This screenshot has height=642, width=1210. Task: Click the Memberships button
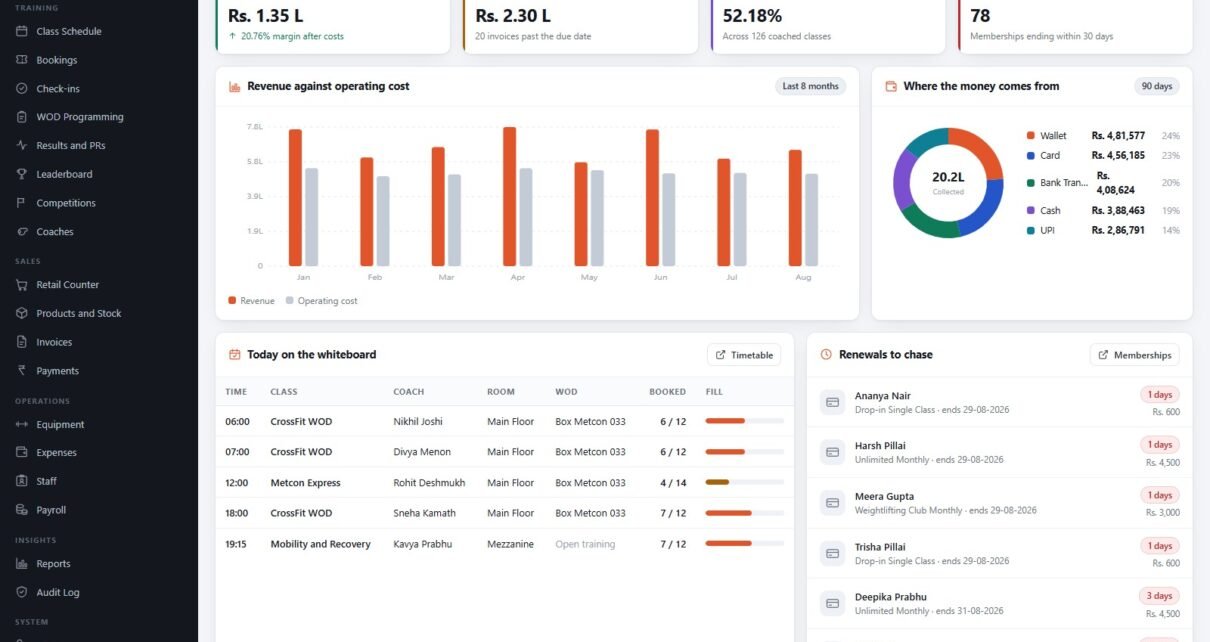[1134, 355]
